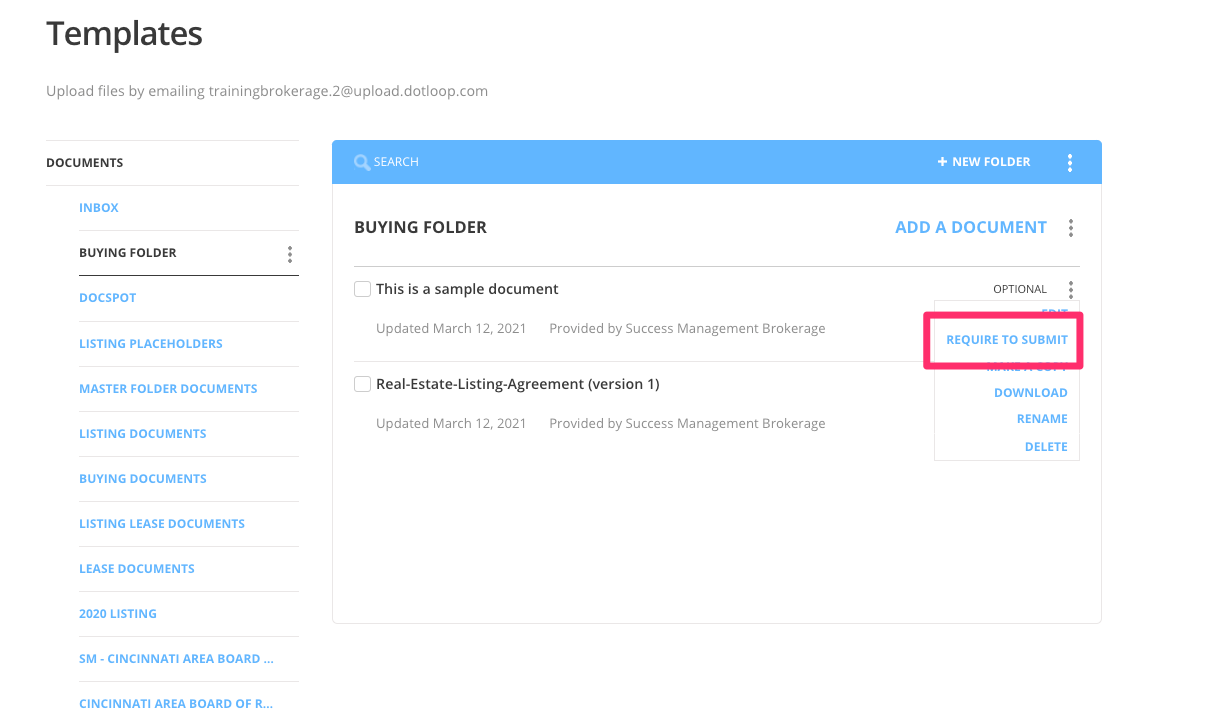Screen dimensions: 1206x726
Task: Click OPTIONAL status on the sample document
Action: [1019, 288]
